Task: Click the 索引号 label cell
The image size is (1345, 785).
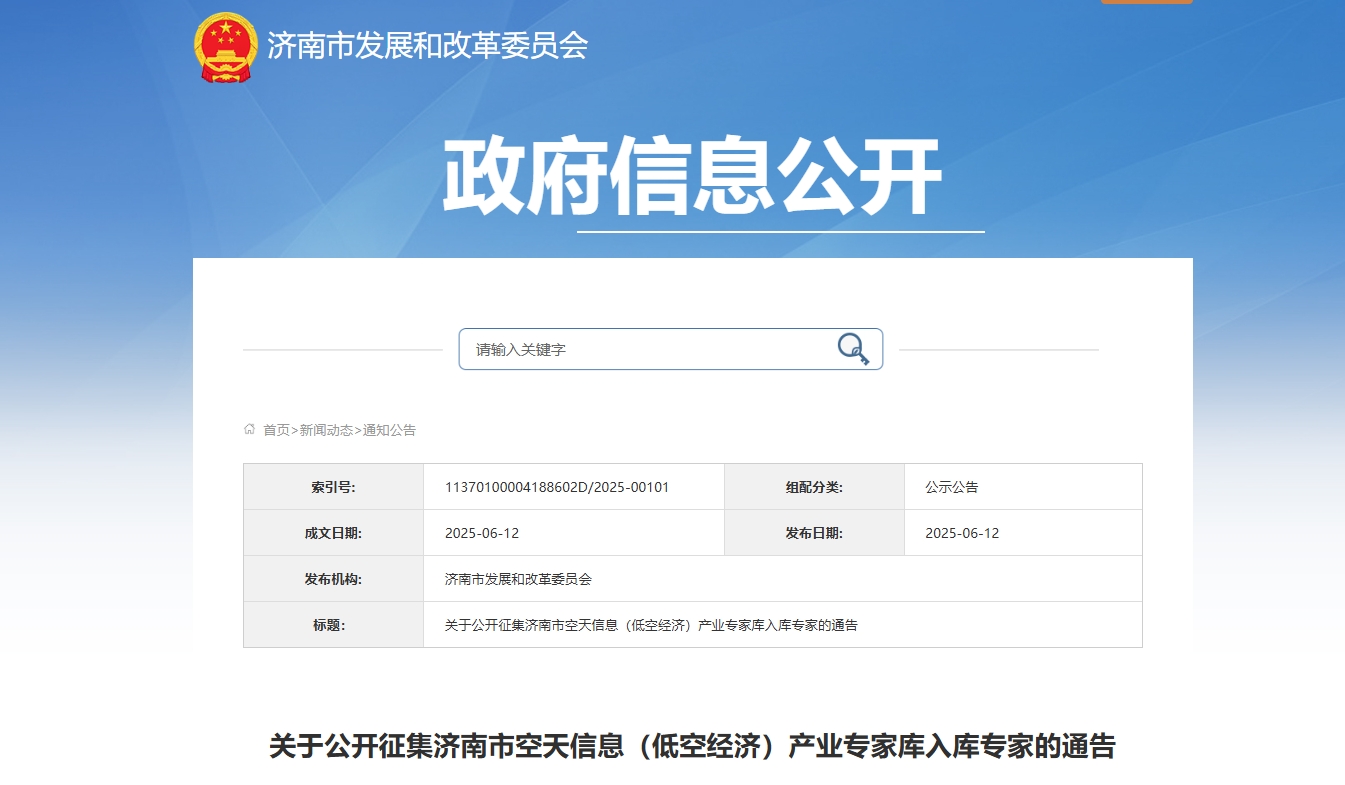Action: coord(333,487)
